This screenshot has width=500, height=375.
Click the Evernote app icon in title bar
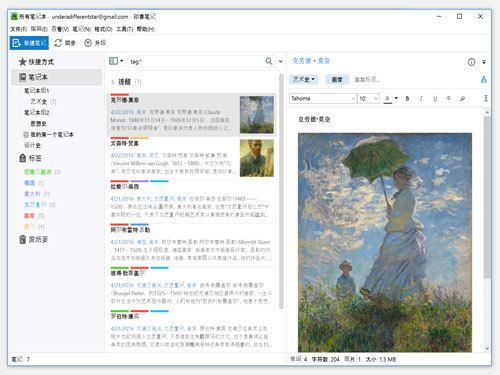pyautogui.click(x=14, y=16)
